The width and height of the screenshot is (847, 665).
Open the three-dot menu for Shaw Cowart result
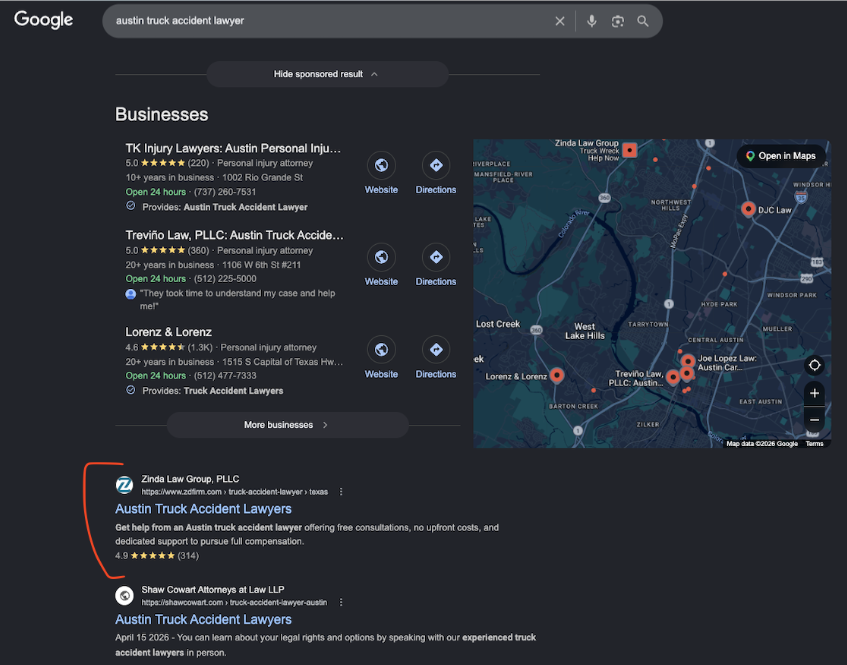click(341, 602)
